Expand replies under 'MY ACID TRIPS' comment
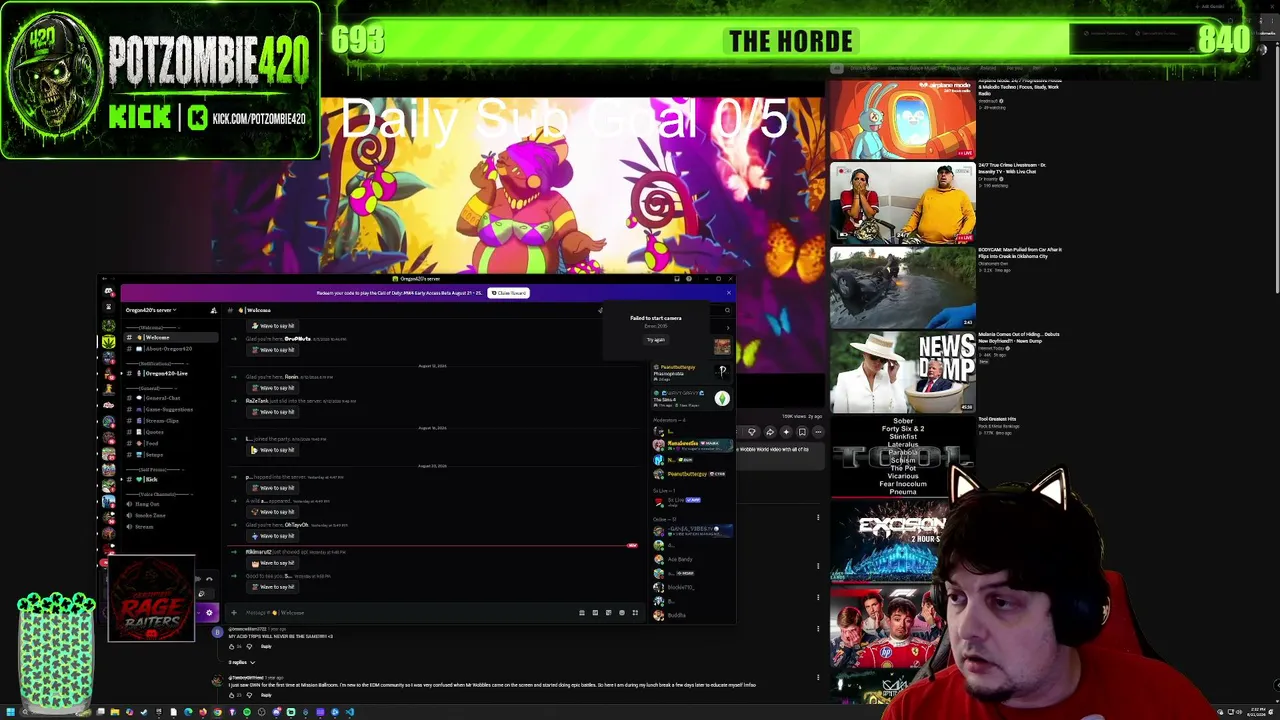Viewport: 1280px width, 720px height. pos(242,662)
